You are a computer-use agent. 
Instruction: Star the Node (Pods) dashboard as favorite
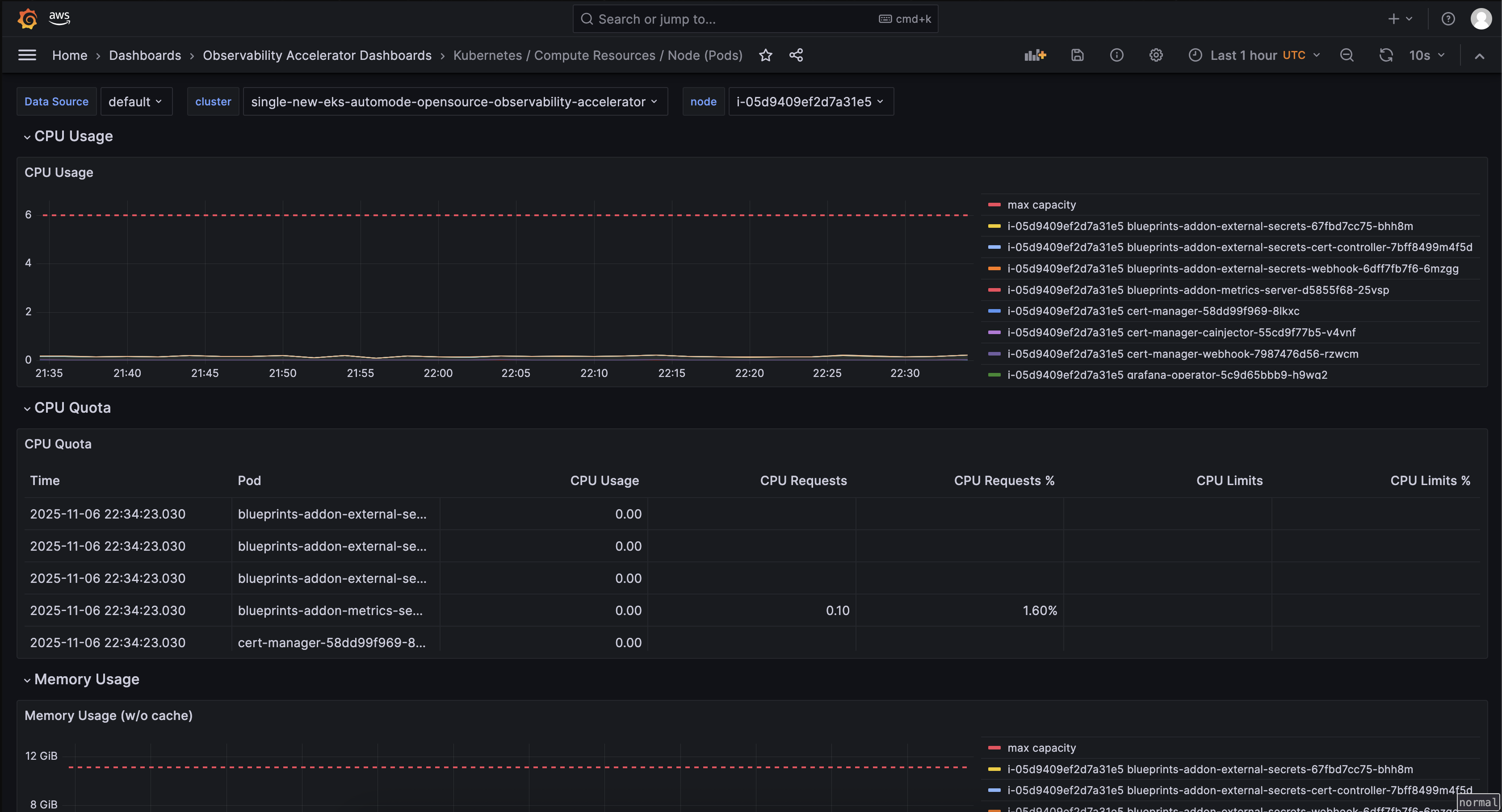tap(766, 55)
